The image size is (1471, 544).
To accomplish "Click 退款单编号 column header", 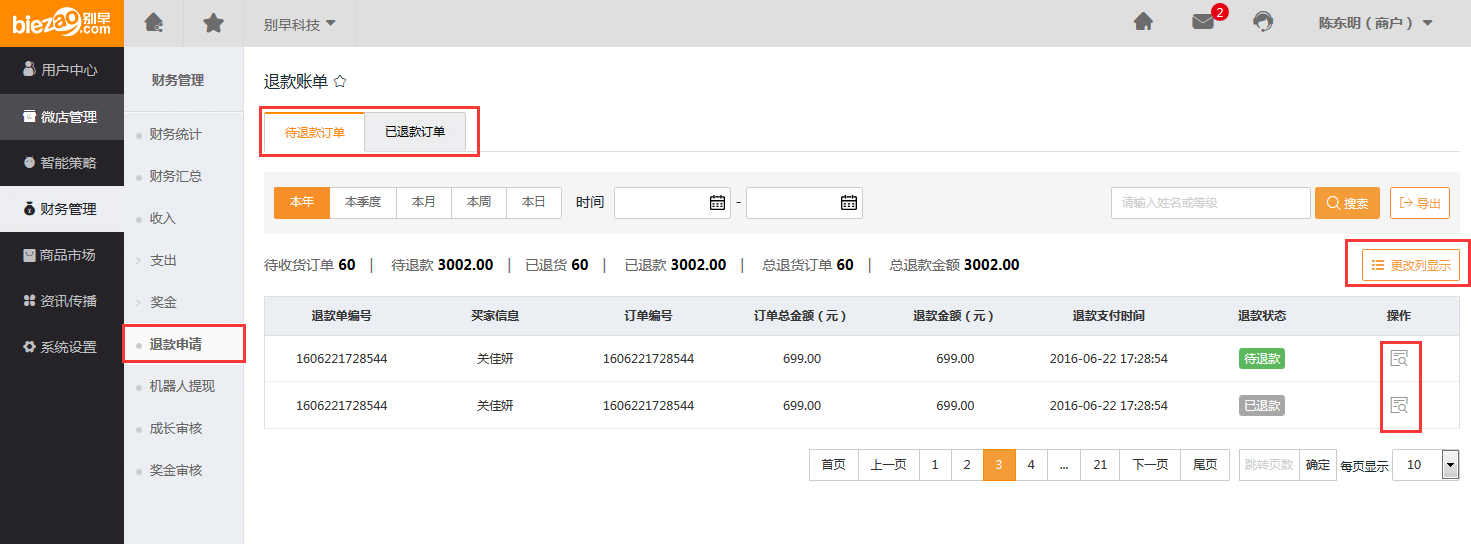I will pos(341,316).
